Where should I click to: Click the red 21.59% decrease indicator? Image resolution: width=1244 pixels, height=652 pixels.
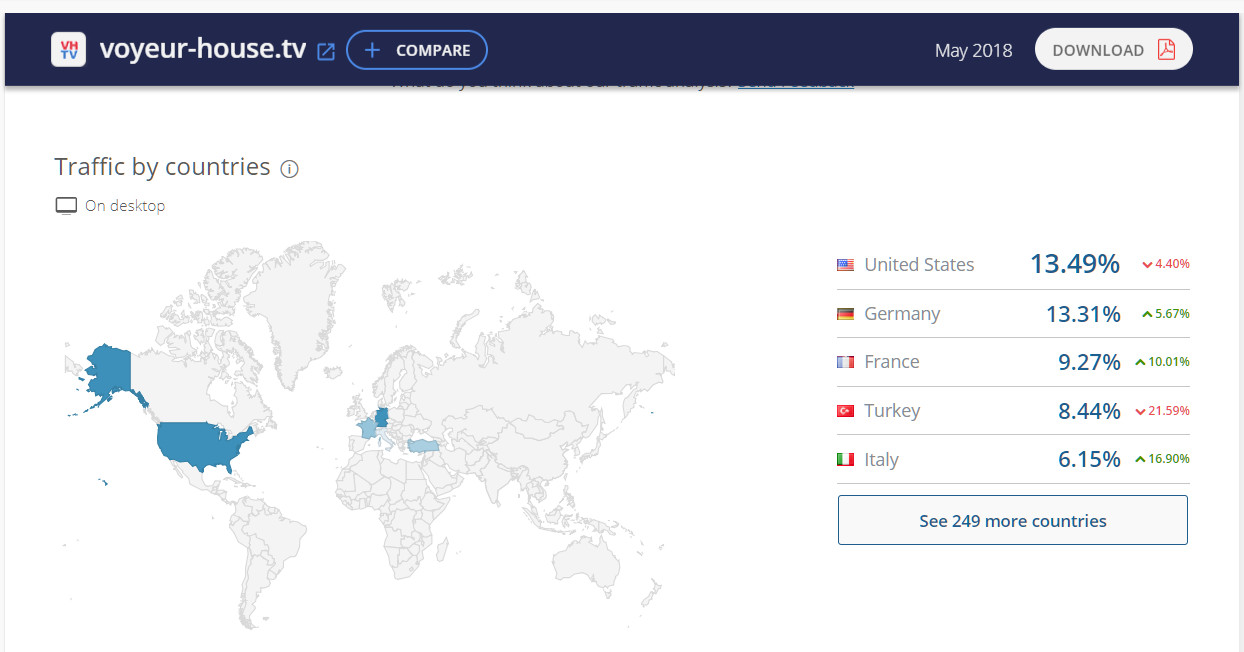click(1162, 411)
